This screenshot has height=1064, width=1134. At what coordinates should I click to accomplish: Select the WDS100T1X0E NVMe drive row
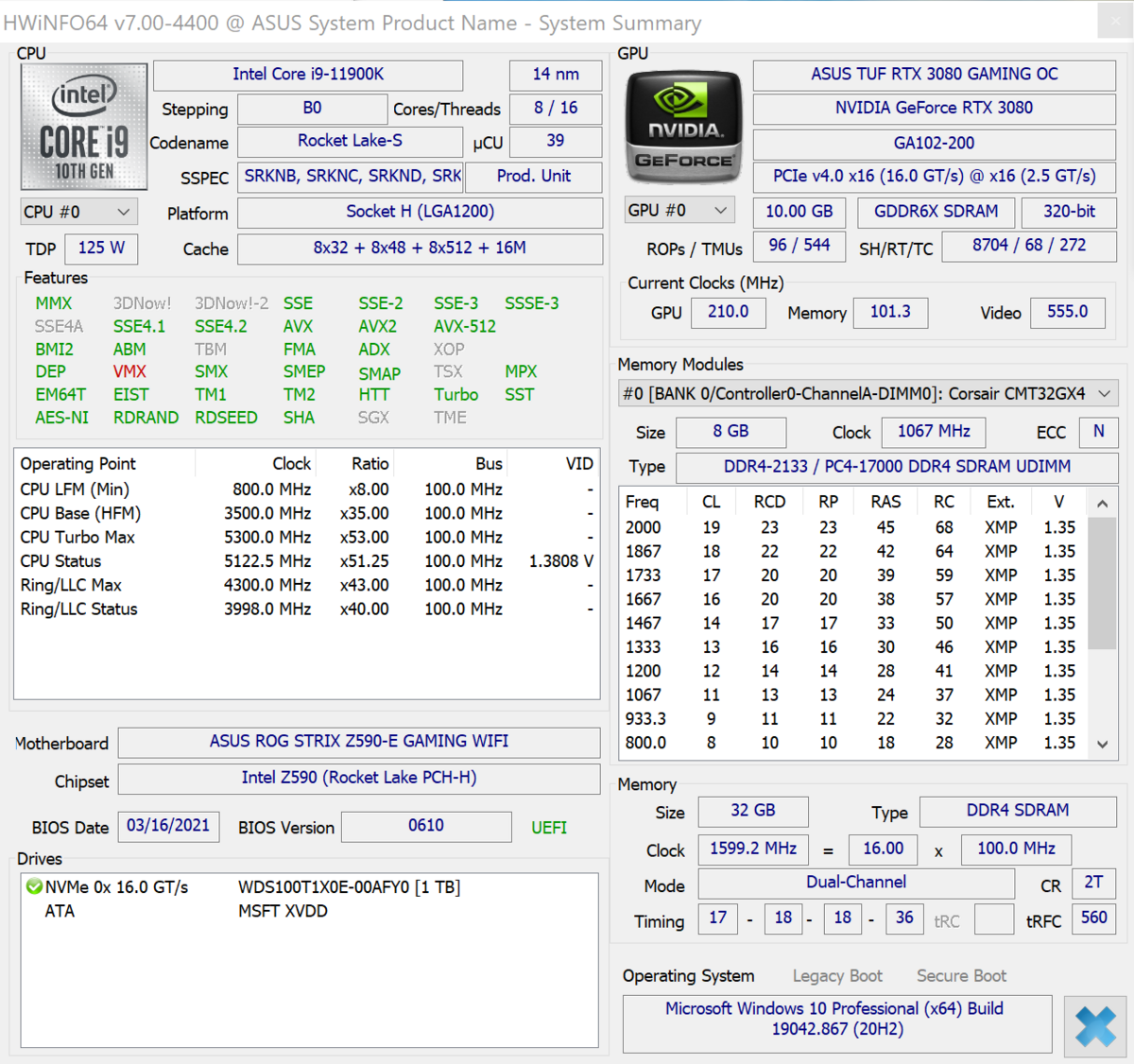click(309, 887)
